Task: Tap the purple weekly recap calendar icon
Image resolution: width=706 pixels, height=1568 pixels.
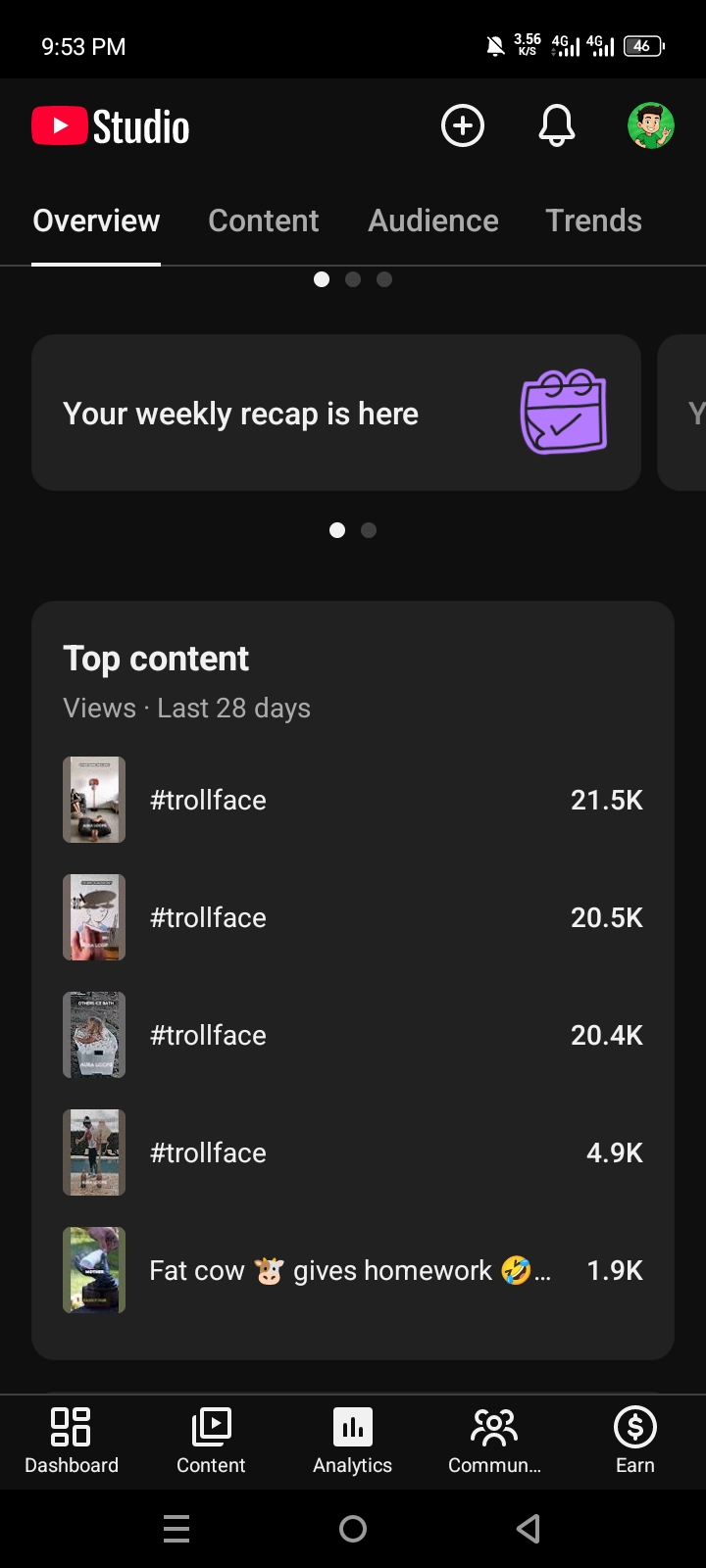Action: (x=563, y=412)
